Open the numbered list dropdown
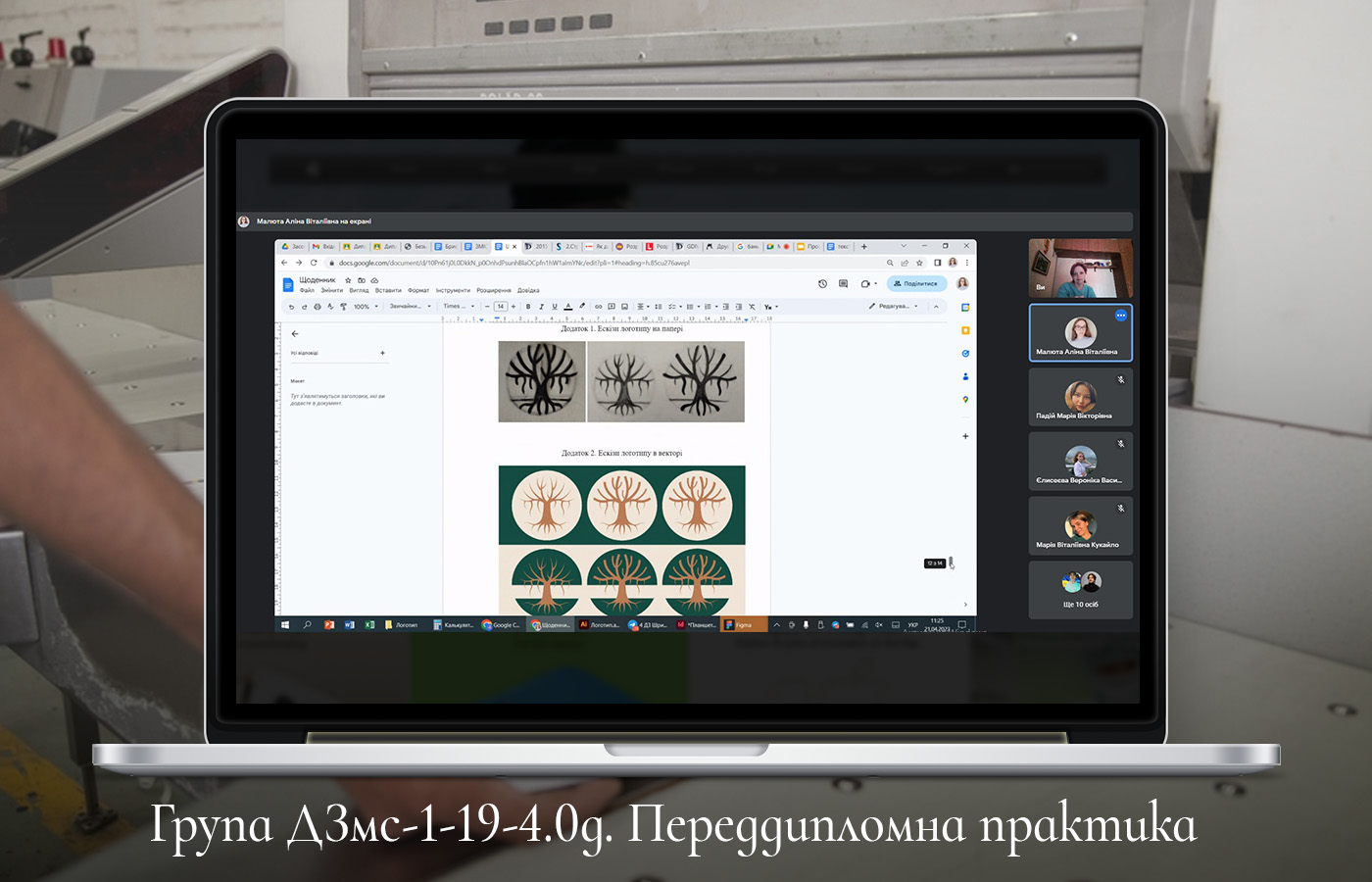Viewport: 1372px width, 882px height. click(x=710, y=307)
